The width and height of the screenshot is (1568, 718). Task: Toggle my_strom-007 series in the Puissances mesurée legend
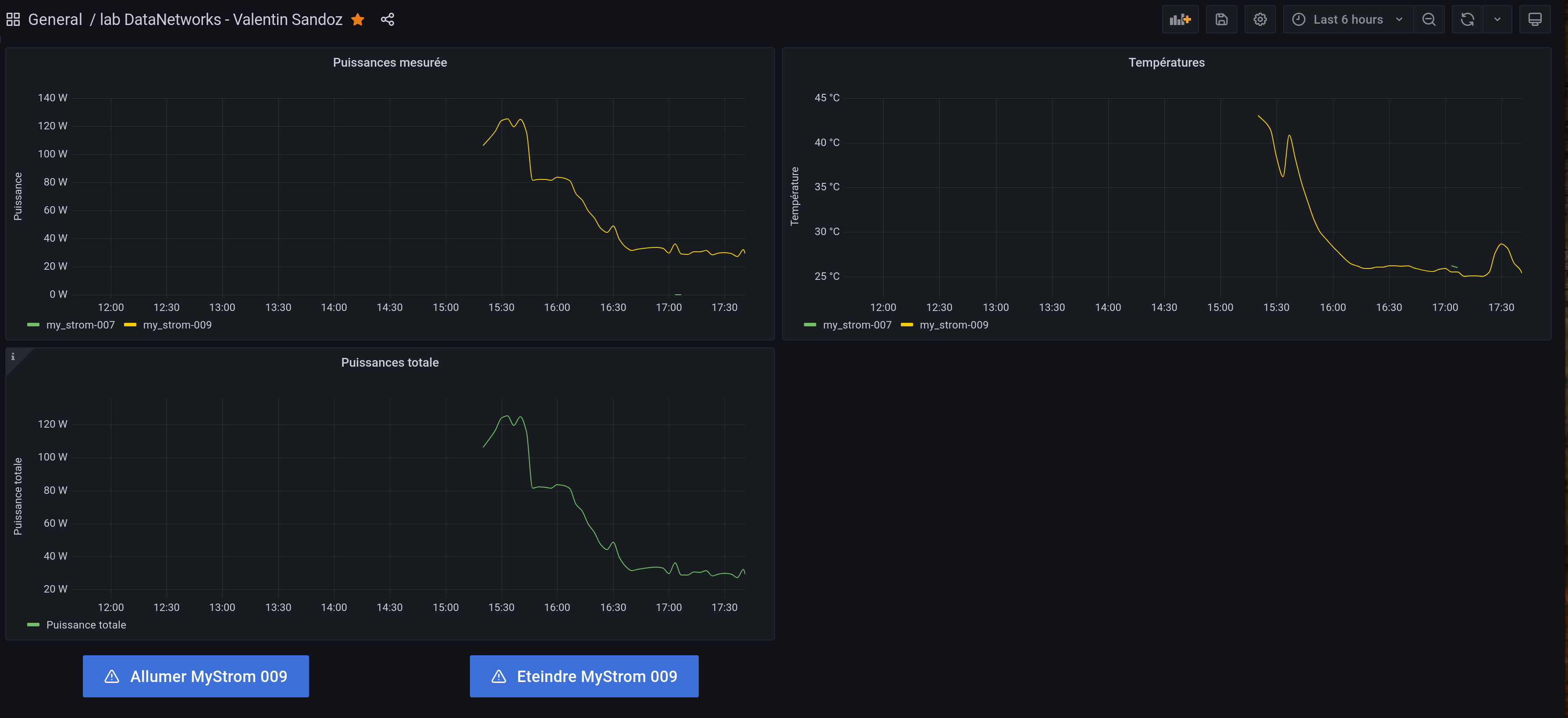[80, 325]
